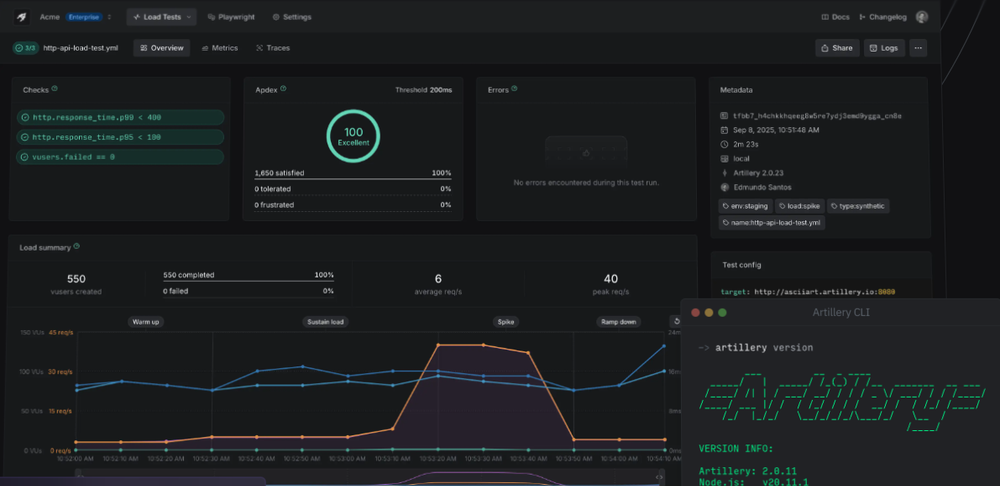
Task: Click the Ramp down phase marker
Action: point(619,321)
